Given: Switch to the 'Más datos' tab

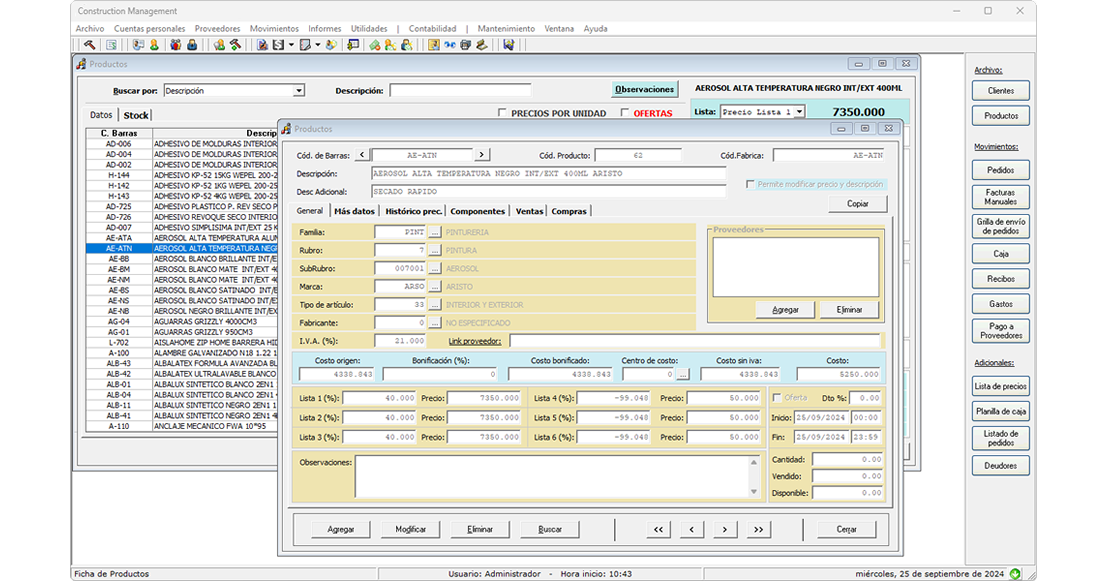Looking at the screenshot, I should [x=354, y=211].
